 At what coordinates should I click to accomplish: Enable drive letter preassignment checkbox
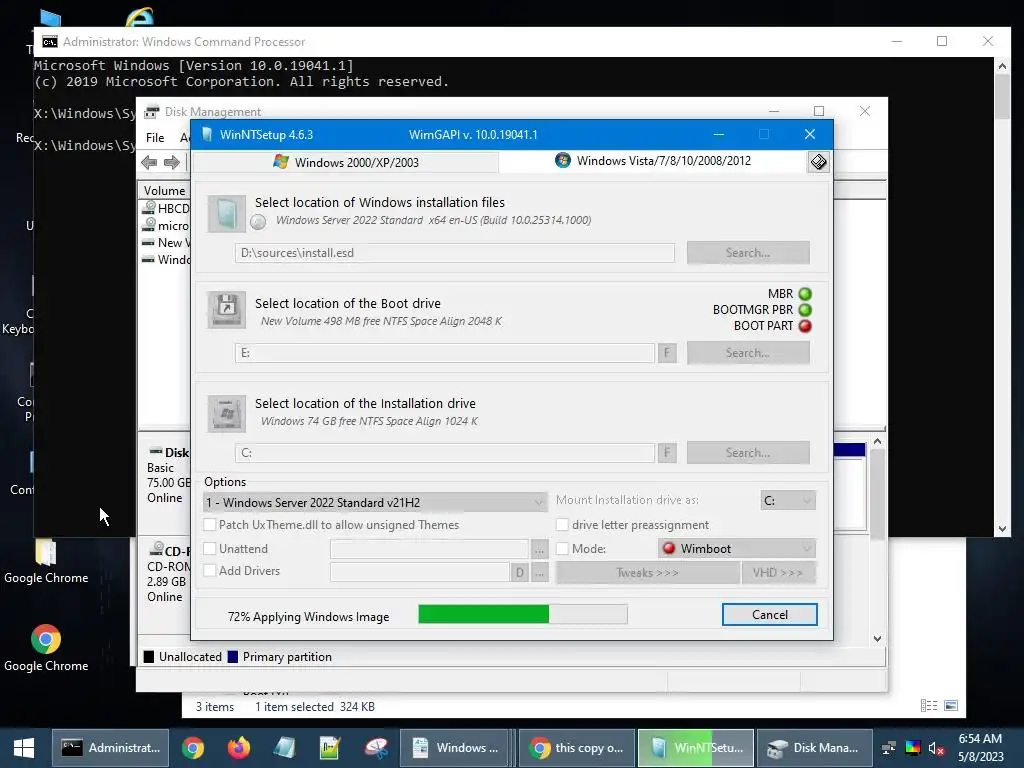[x=562, y=524]
